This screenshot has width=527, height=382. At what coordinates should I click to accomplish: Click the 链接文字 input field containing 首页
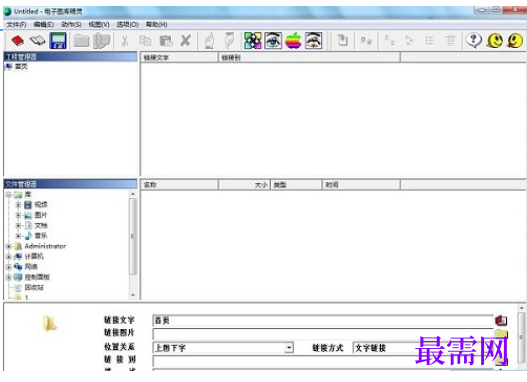click(323, 321)
